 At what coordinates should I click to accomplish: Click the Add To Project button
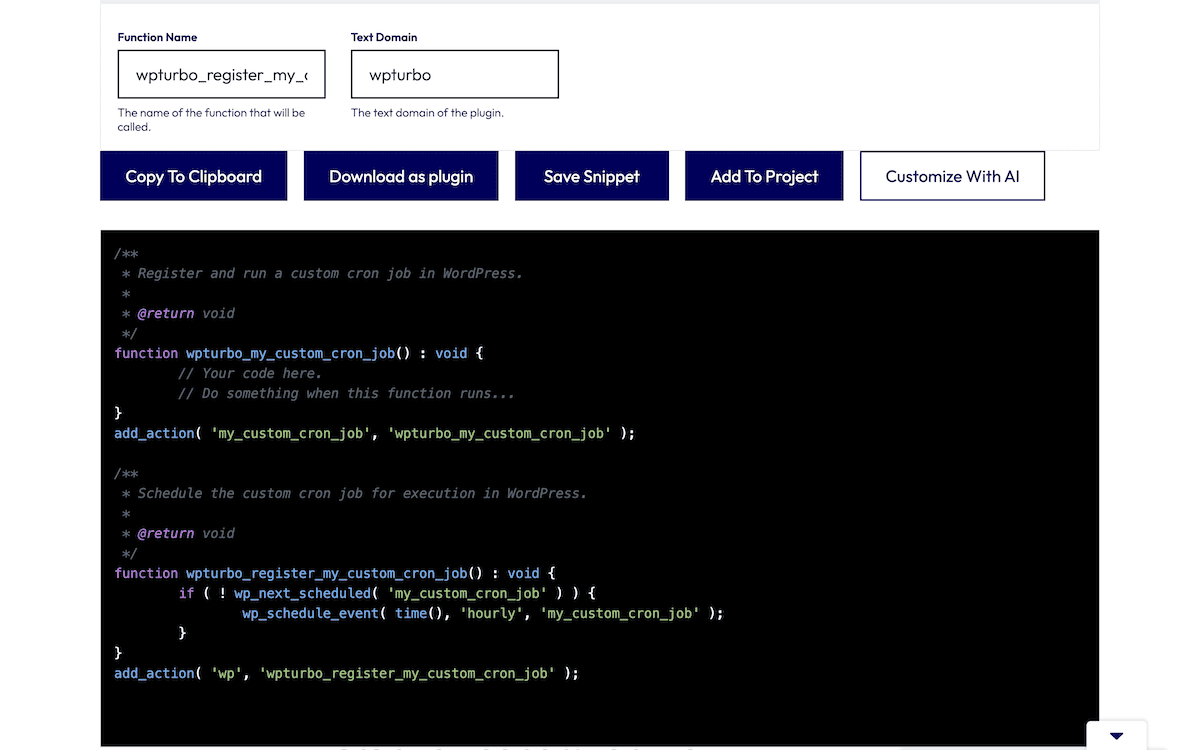point(764,176)
